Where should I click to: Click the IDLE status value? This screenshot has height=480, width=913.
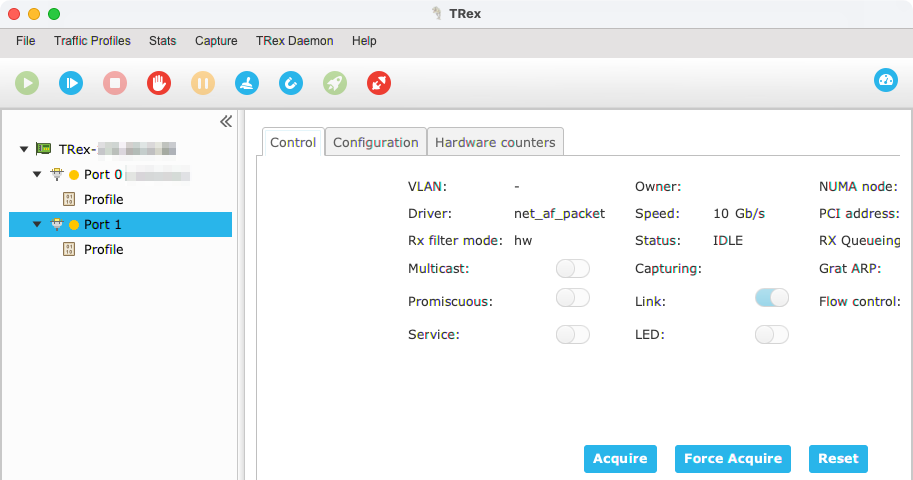tap(728, 241)
